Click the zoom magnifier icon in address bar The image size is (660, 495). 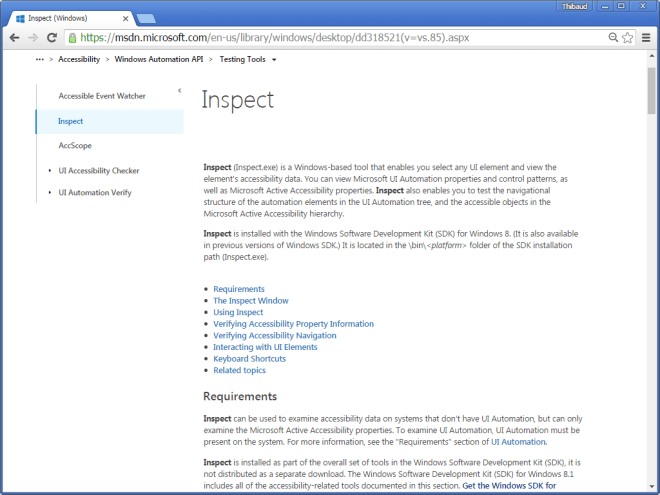[x=611, y=38]
